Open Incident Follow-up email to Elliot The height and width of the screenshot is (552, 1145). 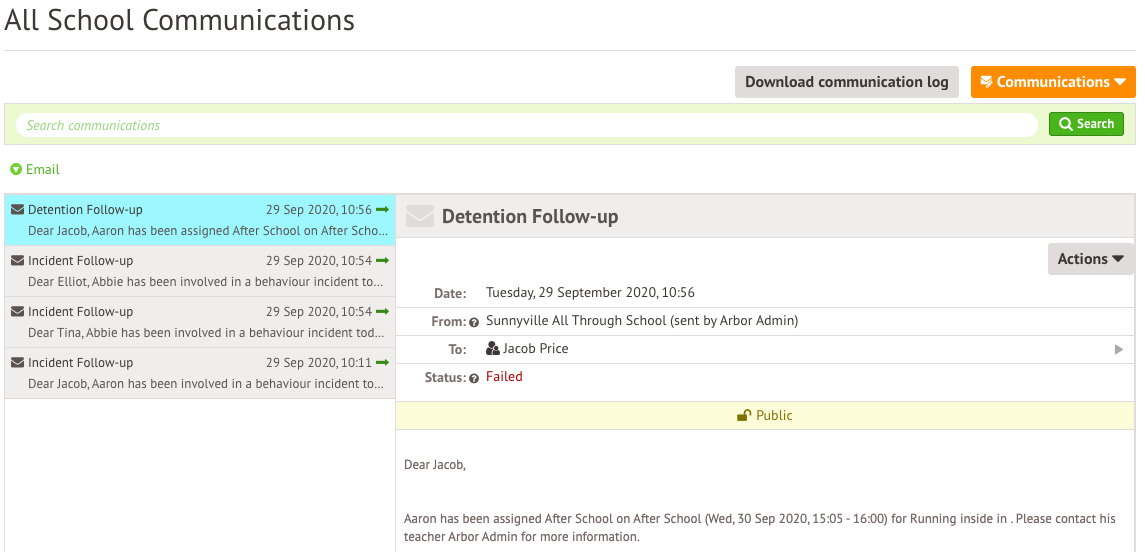tap(200, 271)
